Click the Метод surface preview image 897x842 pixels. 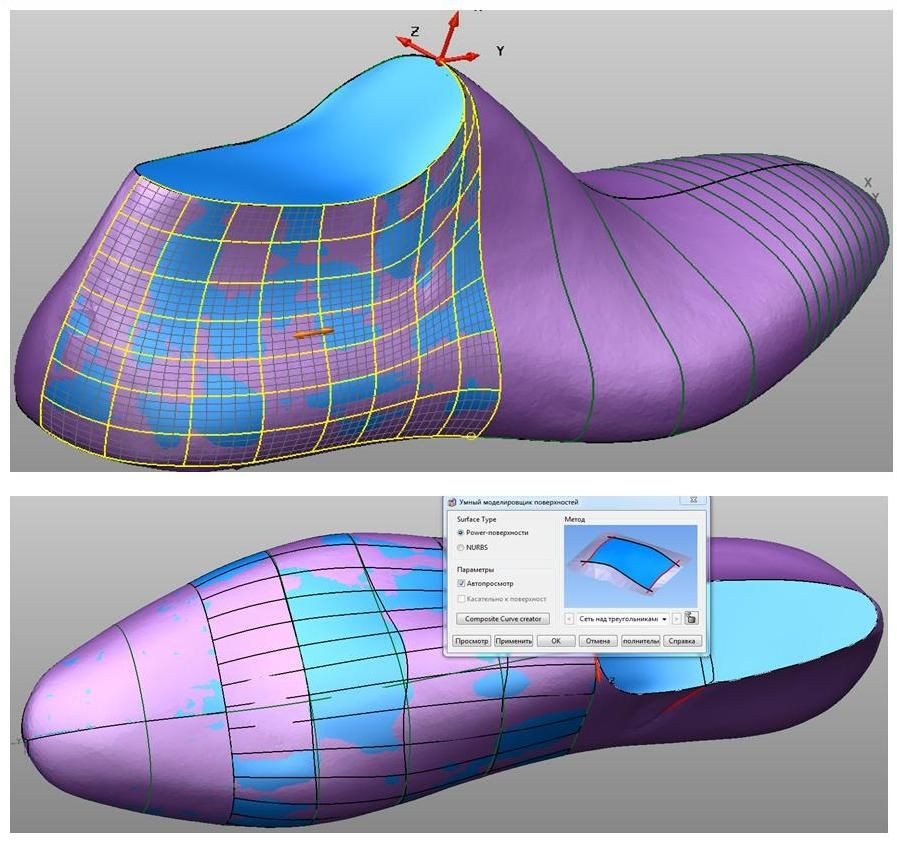[x=630, y=565]
